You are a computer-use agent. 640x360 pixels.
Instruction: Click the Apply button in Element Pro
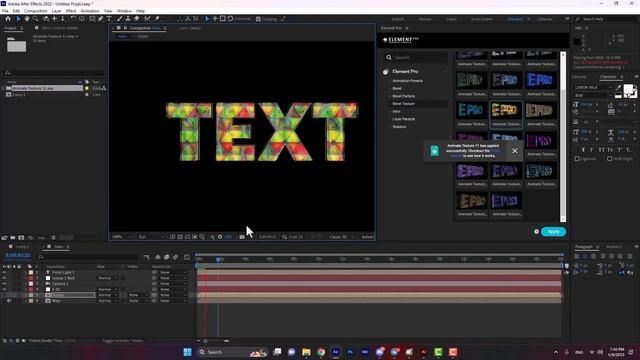[x=553, y=231]
